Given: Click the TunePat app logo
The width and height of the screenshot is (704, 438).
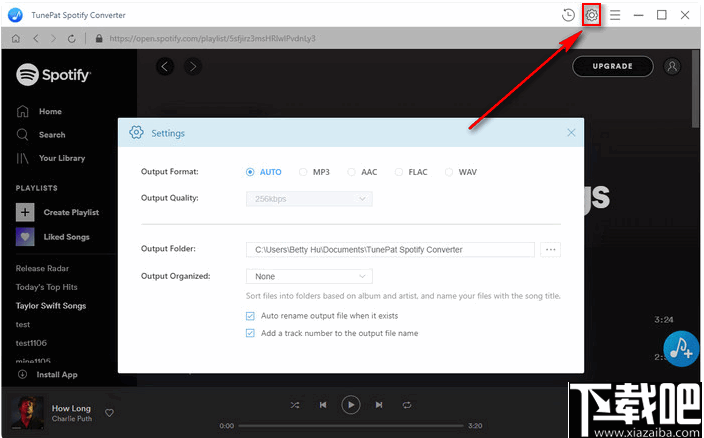Looking at the screenshot, I should coord(15,15).
